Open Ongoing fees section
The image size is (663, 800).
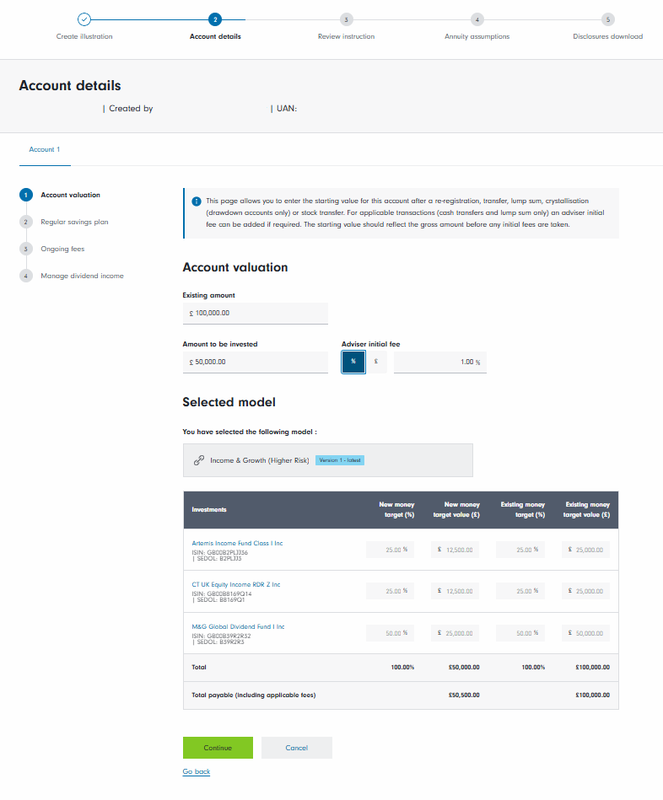tap(61, 248)
